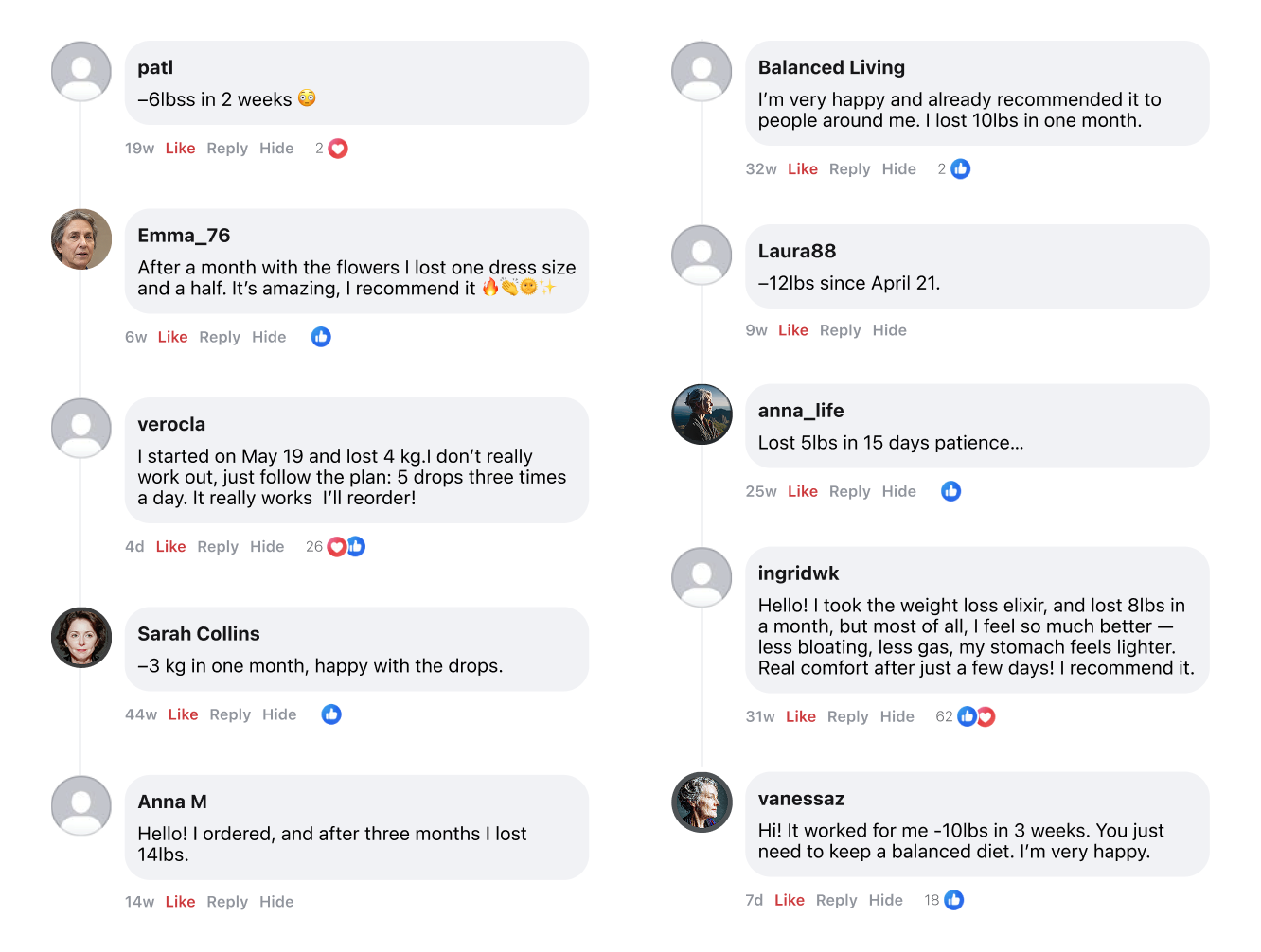This screenshot has width=1261, height=952.
Task: Click the reaction icons under ingridwk's comment
Action: pos(976,716)
